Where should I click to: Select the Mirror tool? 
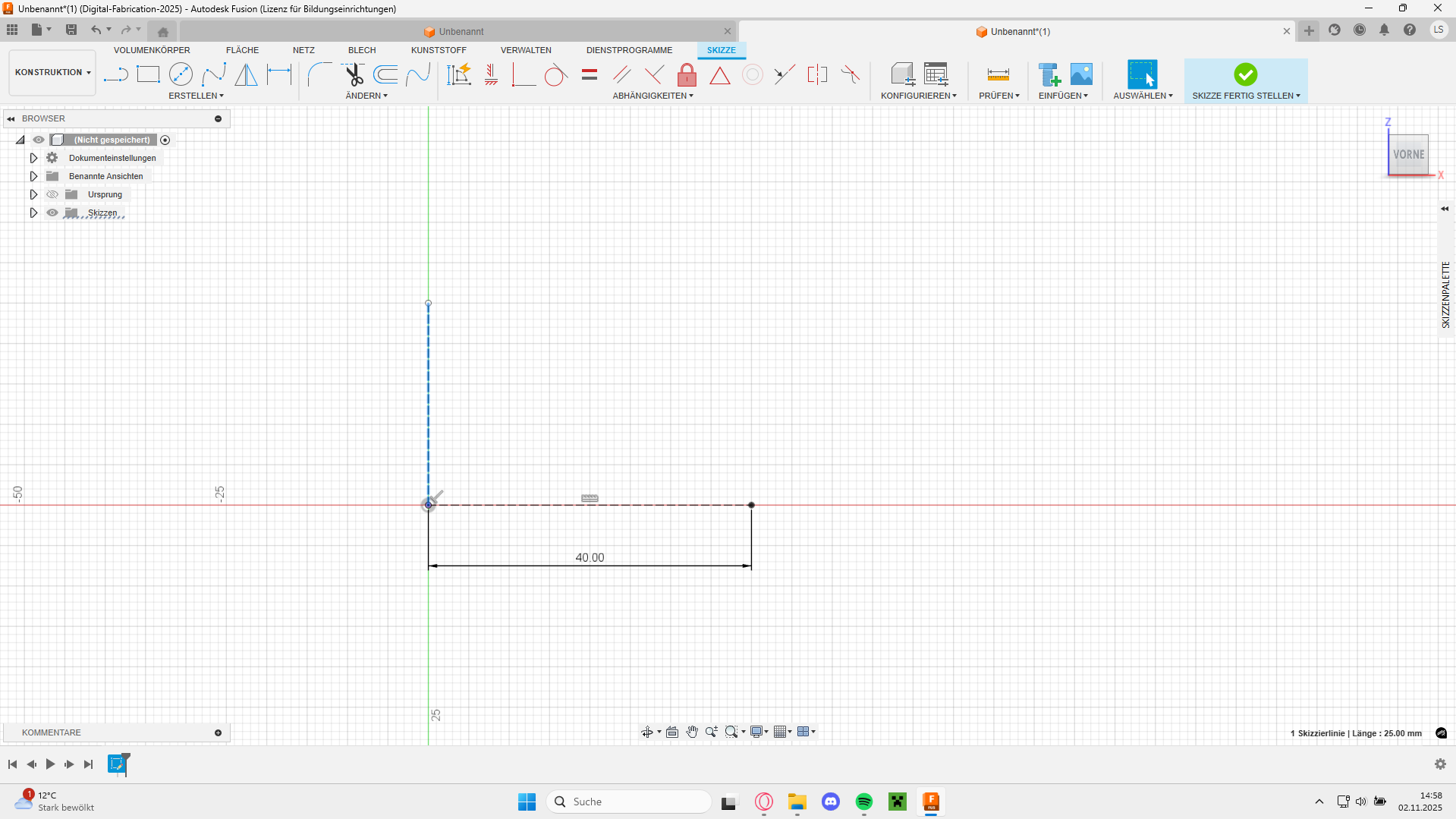(x=246, y=74)
